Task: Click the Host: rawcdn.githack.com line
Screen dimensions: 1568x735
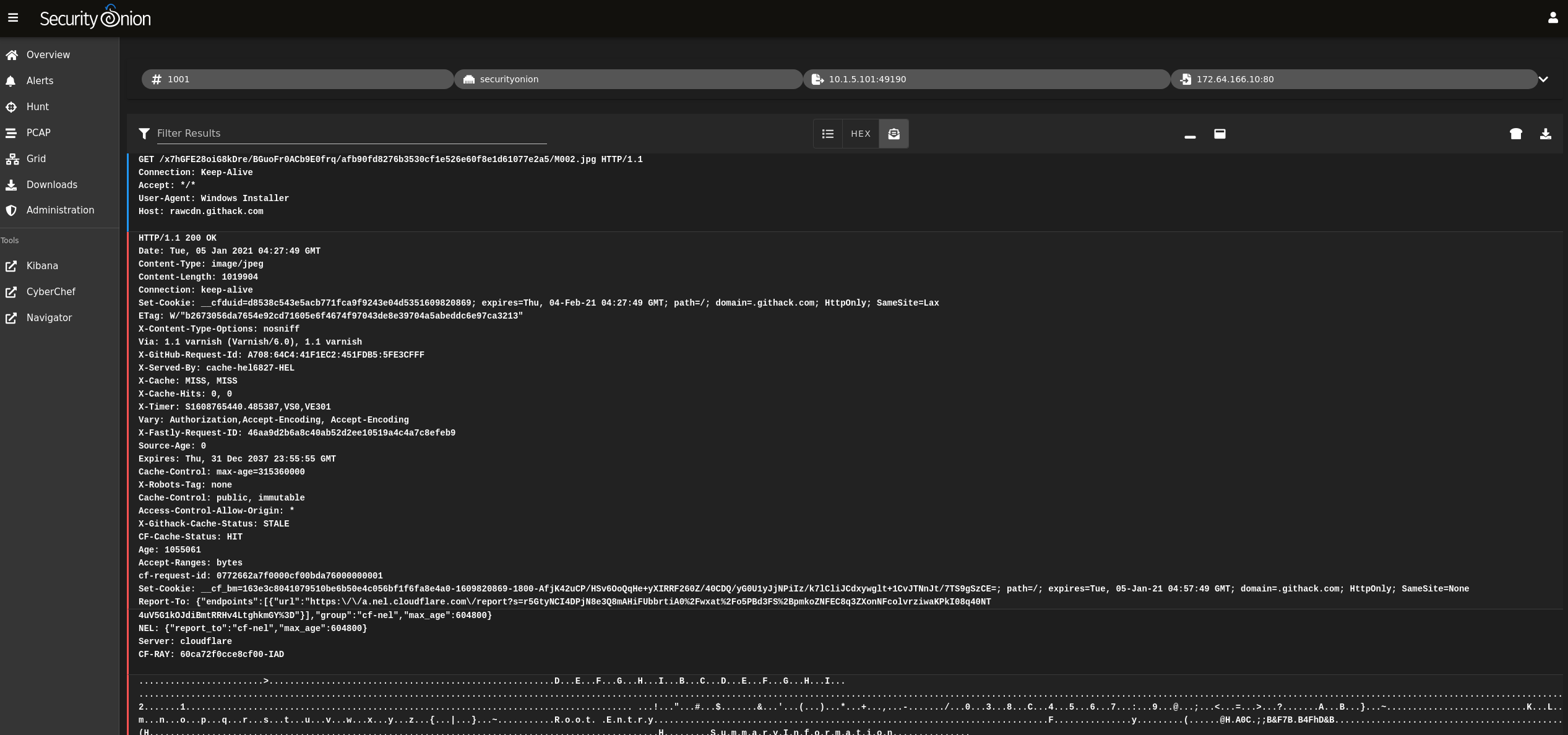Action: (200, 212)
